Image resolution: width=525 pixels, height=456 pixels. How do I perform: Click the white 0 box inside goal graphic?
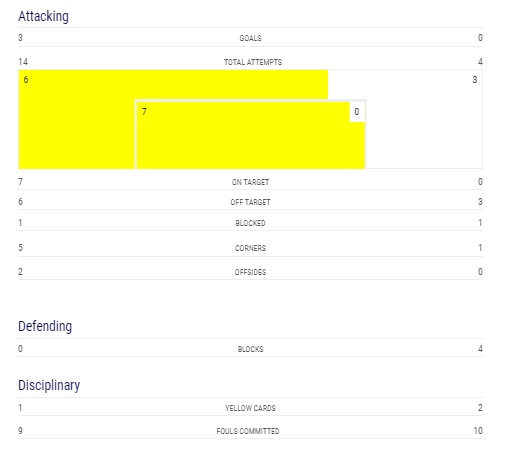click(x=357, y=112)
